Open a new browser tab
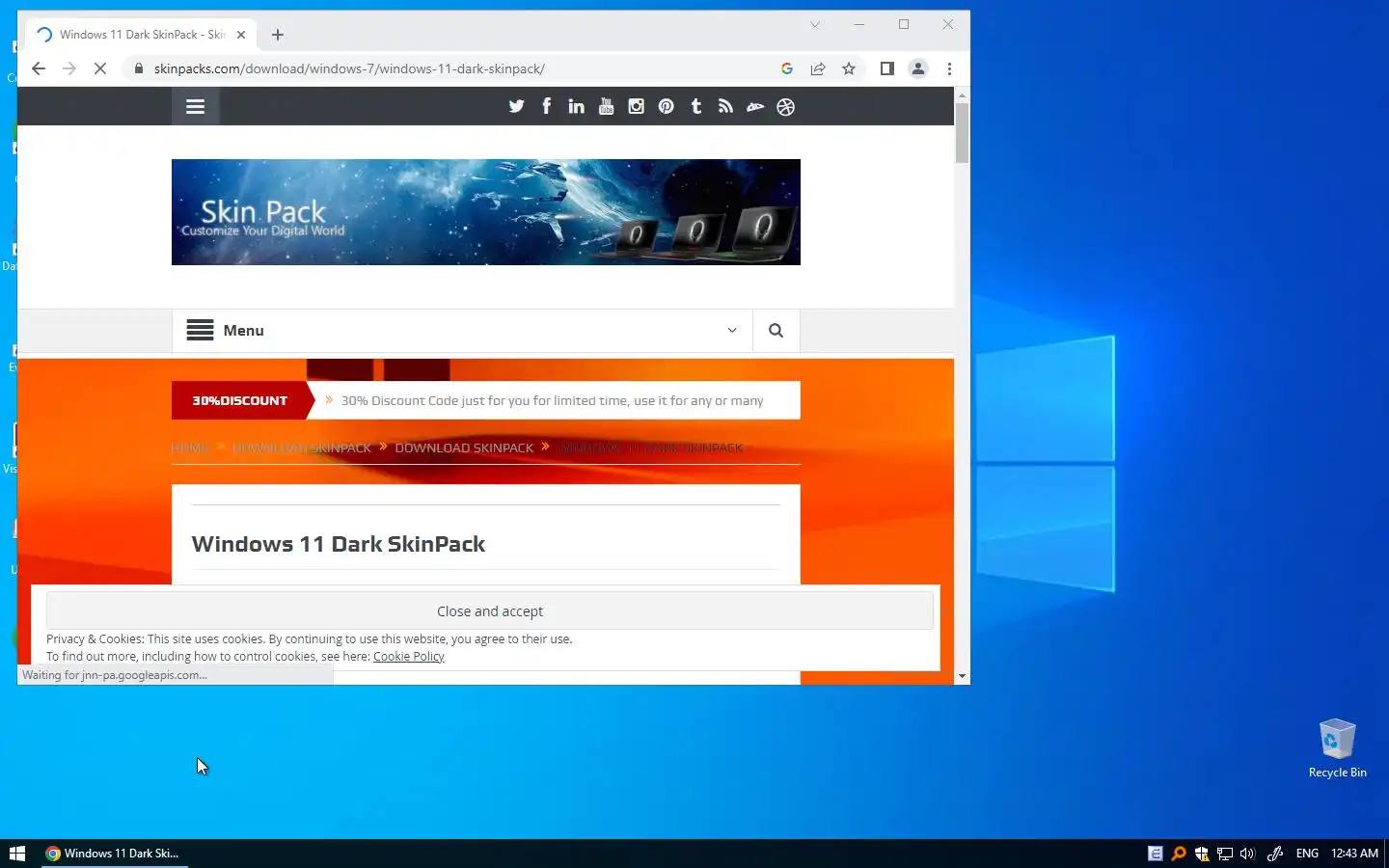Image resolution: width=1389 pixels, height=868 pixels. (x=278, y=35)
